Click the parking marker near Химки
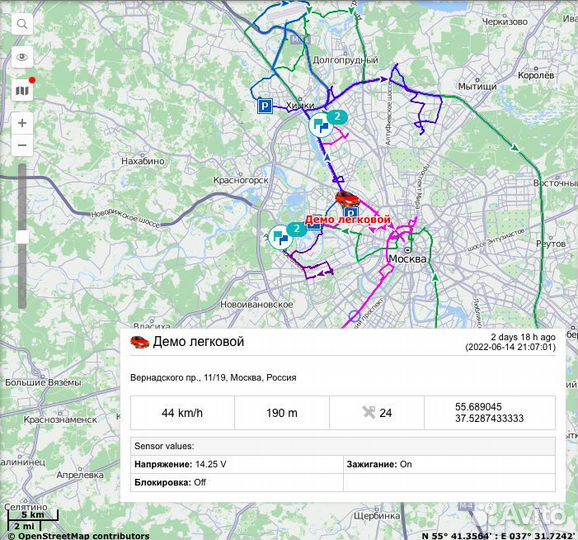This screenshot has height=540, width=578. (265, 106)
